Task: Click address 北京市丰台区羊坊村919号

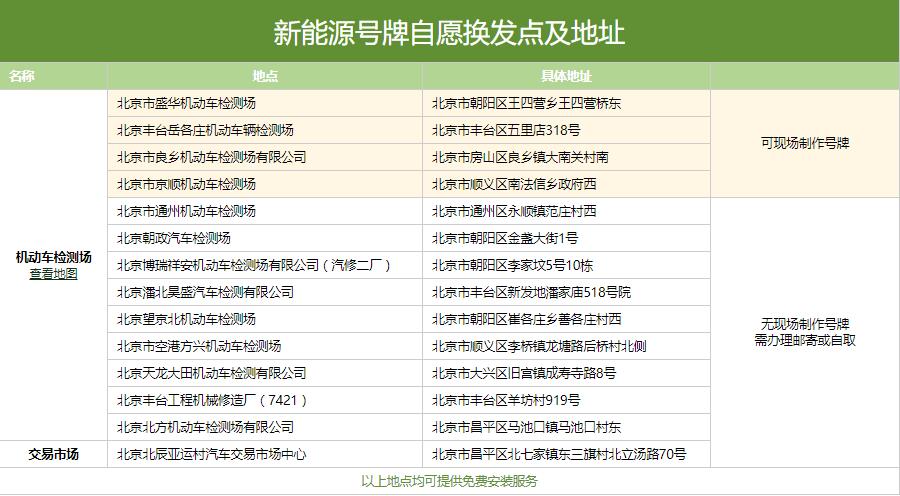Action: [x=506, y=400]
